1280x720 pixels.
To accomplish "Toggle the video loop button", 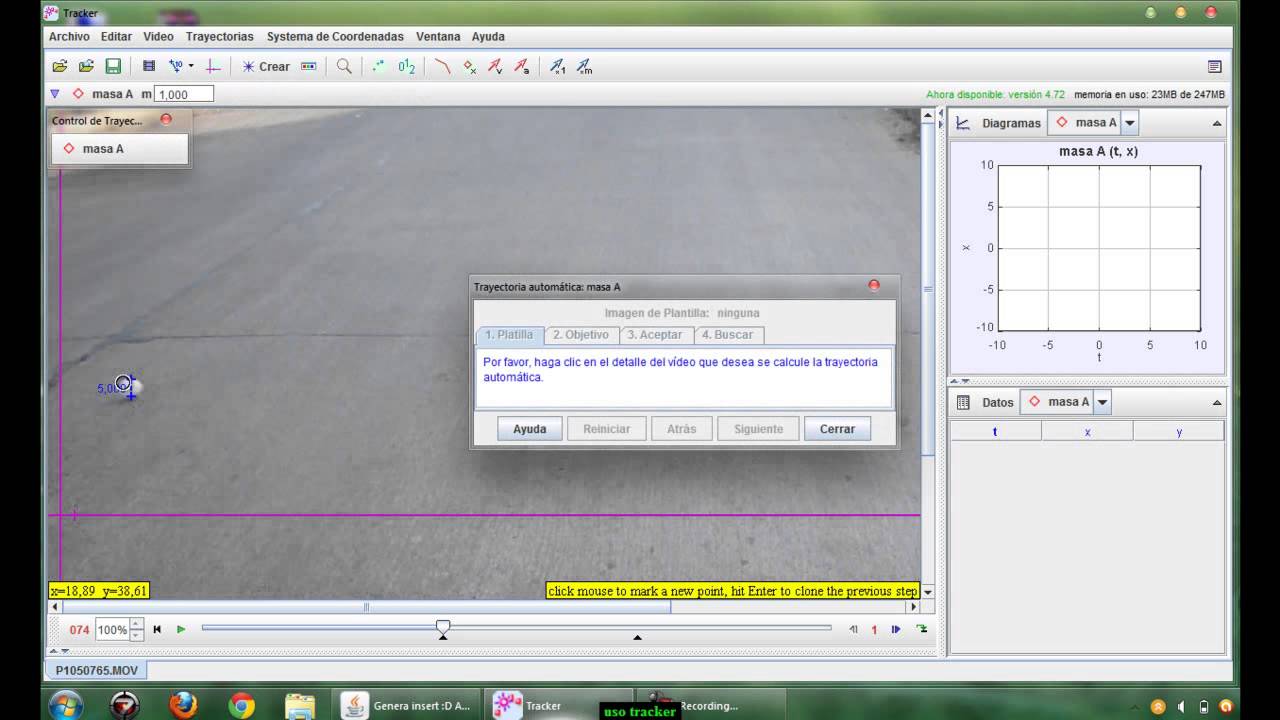I will click(921, 629).
